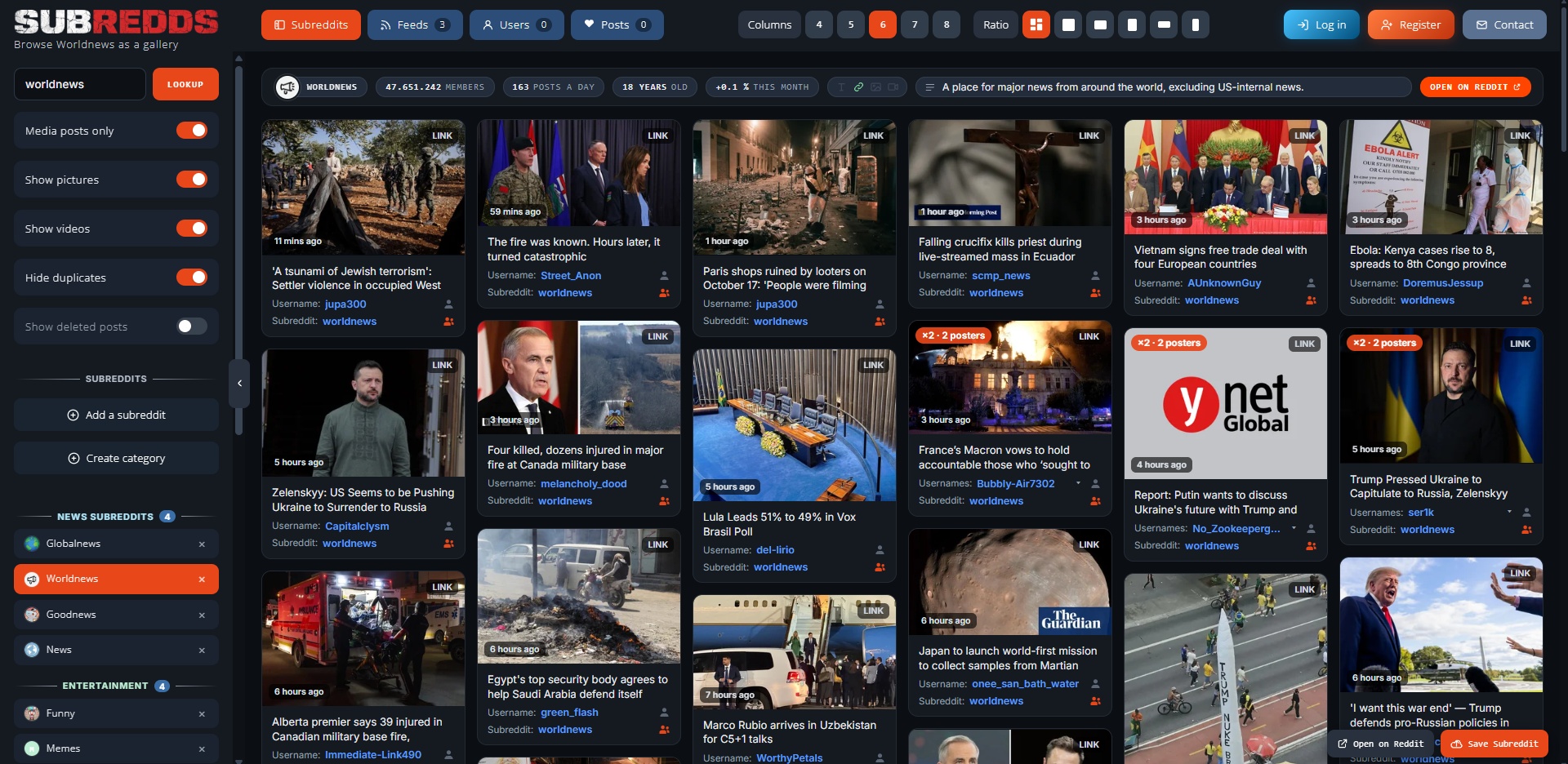The width and height of the screenshot is (1568, 764).
Task: Remove Goodnews subreddit with its X
Action: 202,615
